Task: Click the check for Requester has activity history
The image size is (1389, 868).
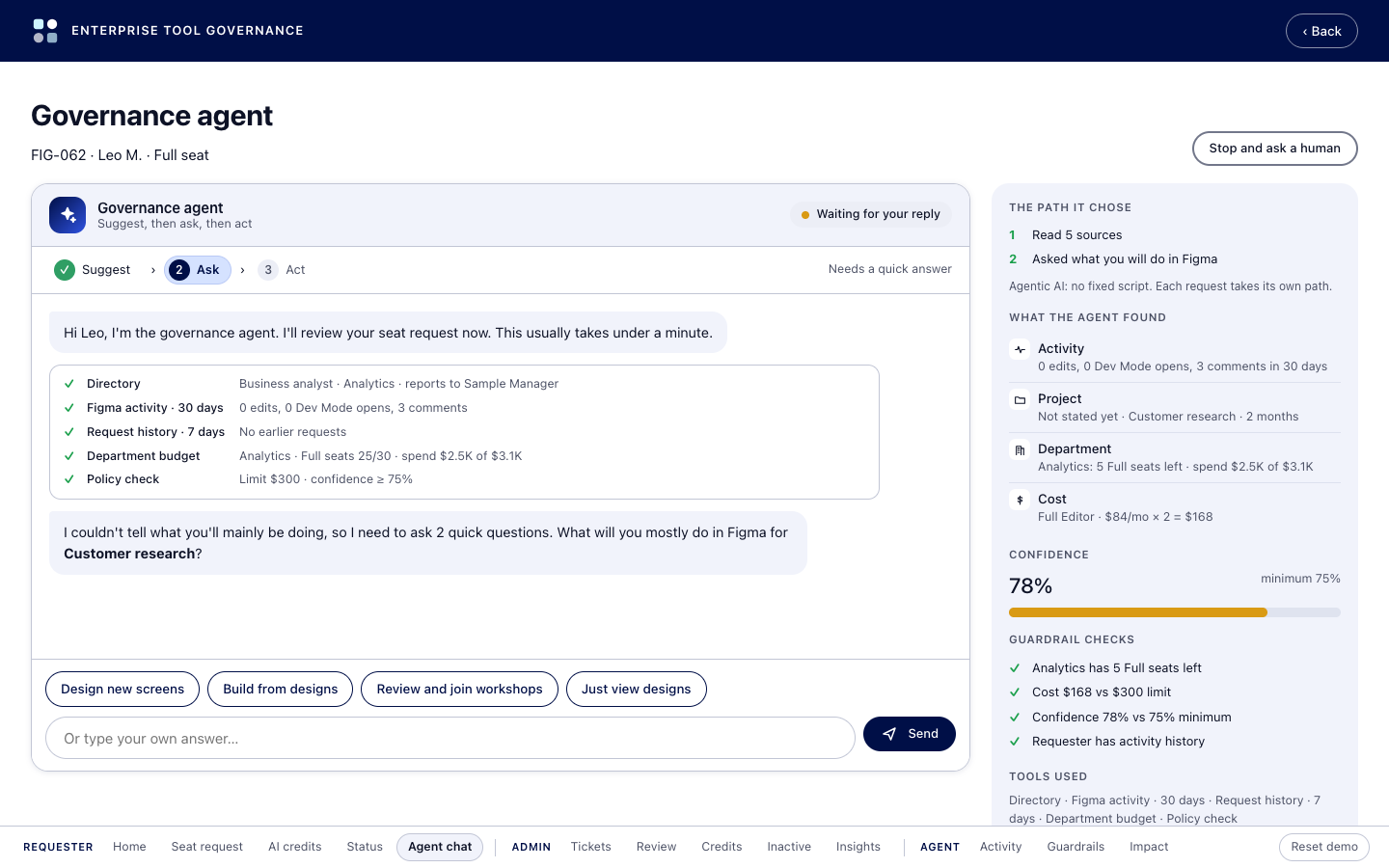Action: (x=1015, y=742)
